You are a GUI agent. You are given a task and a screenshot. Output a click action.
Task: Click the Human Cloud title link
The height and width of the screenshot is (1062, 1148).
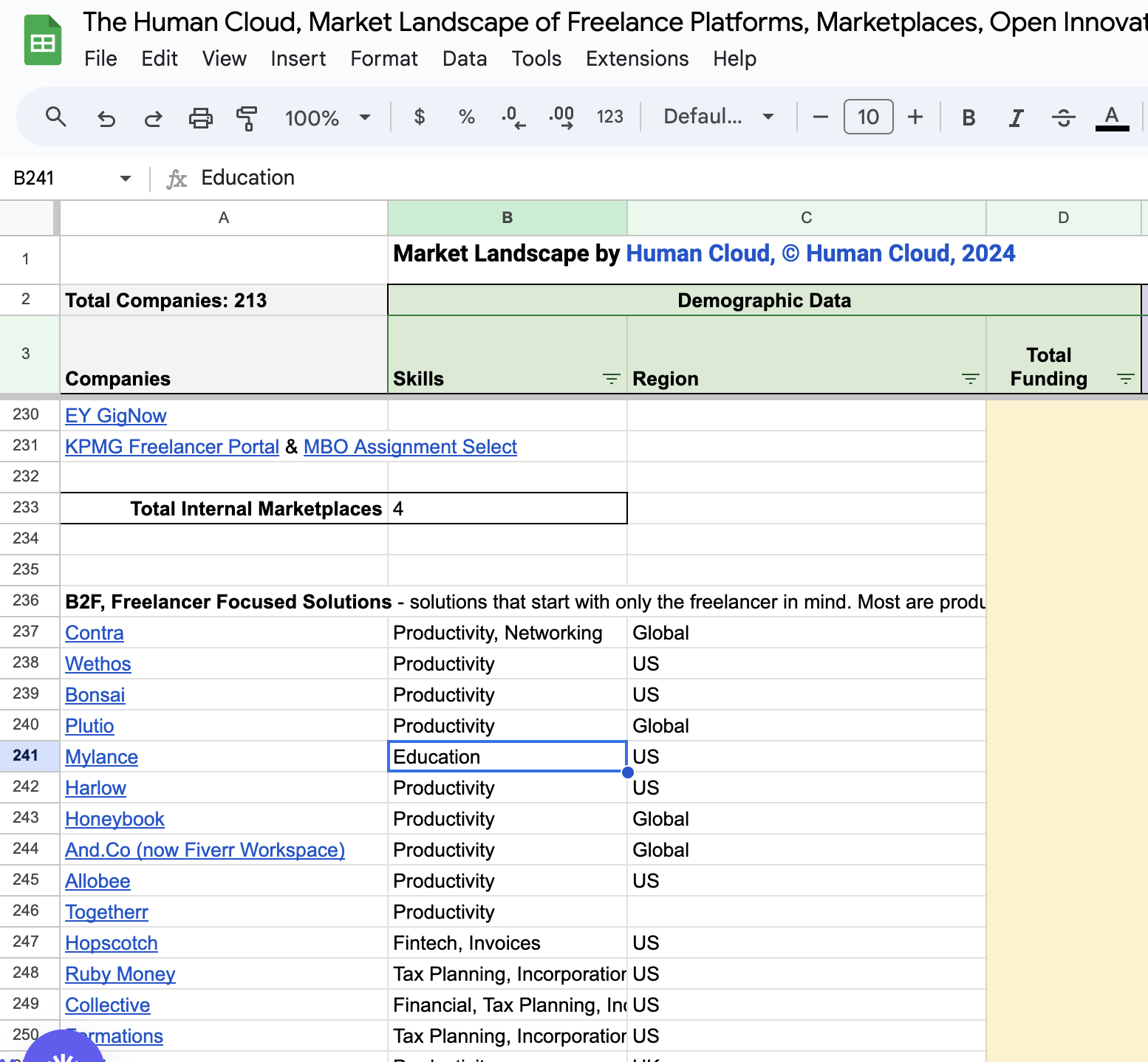820,253
